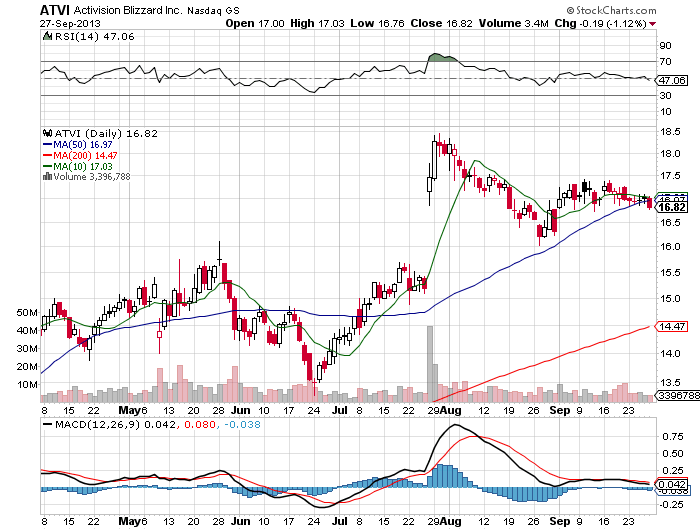Click the StockCharts.com copyright label

click(x=611, y=10)
